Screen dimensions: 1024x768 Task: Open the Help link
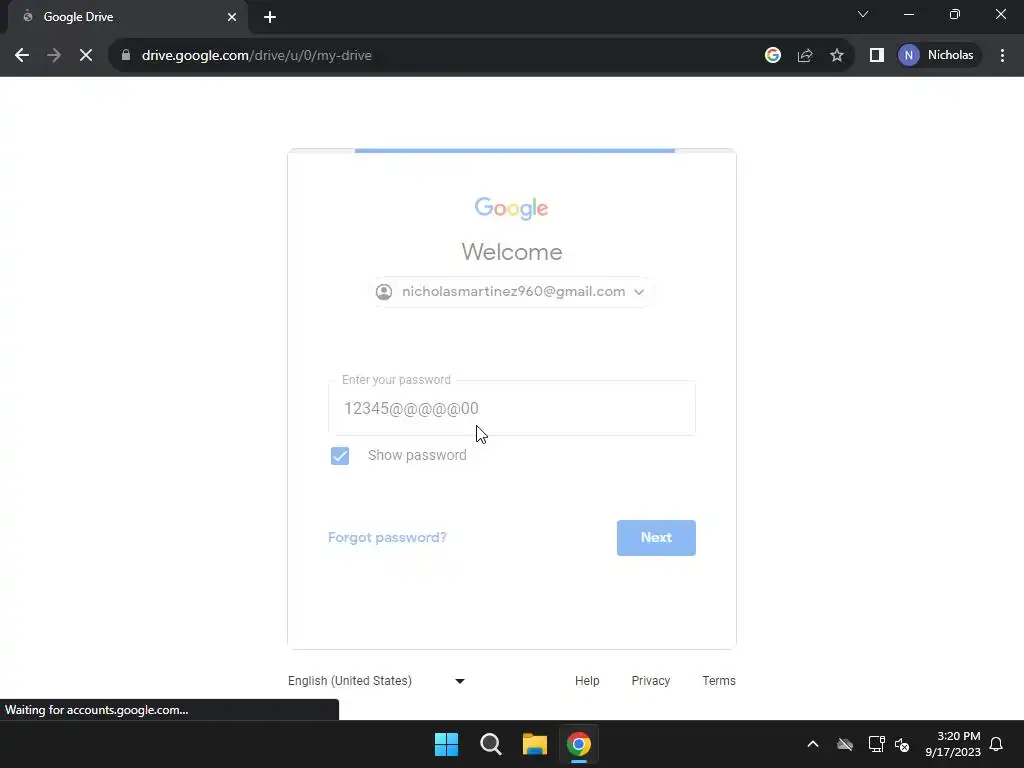[x=587, y=681]
